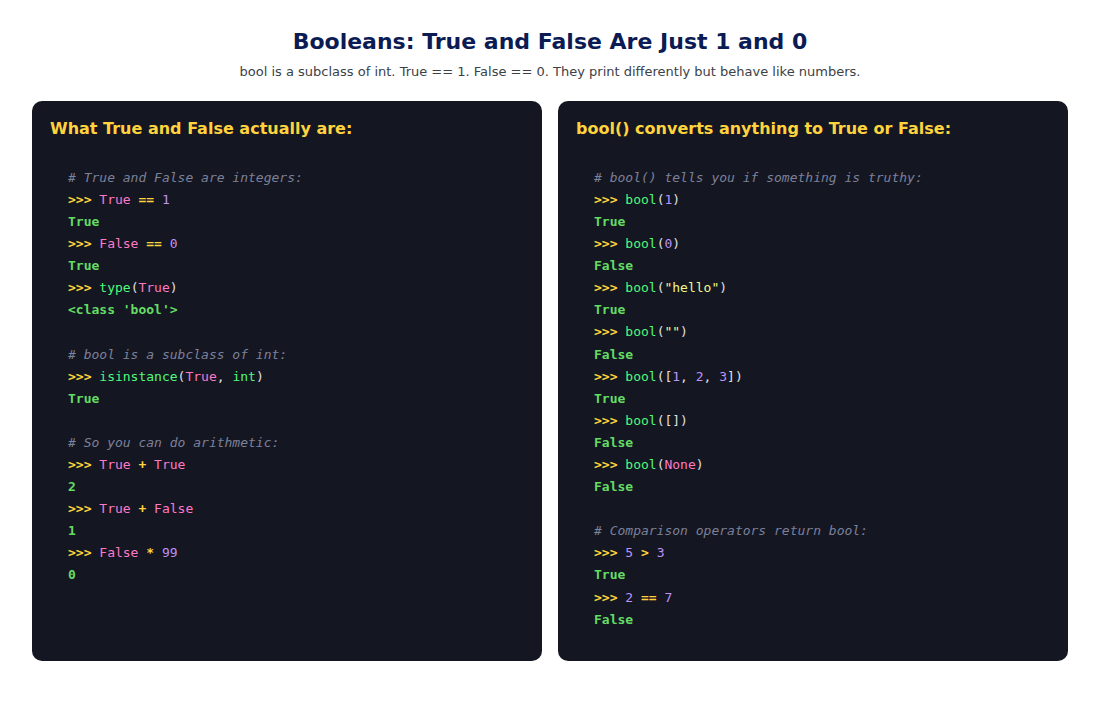Click 'What True and False actually are:' heading
Screen dimensions: 1100x709
[201, 128]
